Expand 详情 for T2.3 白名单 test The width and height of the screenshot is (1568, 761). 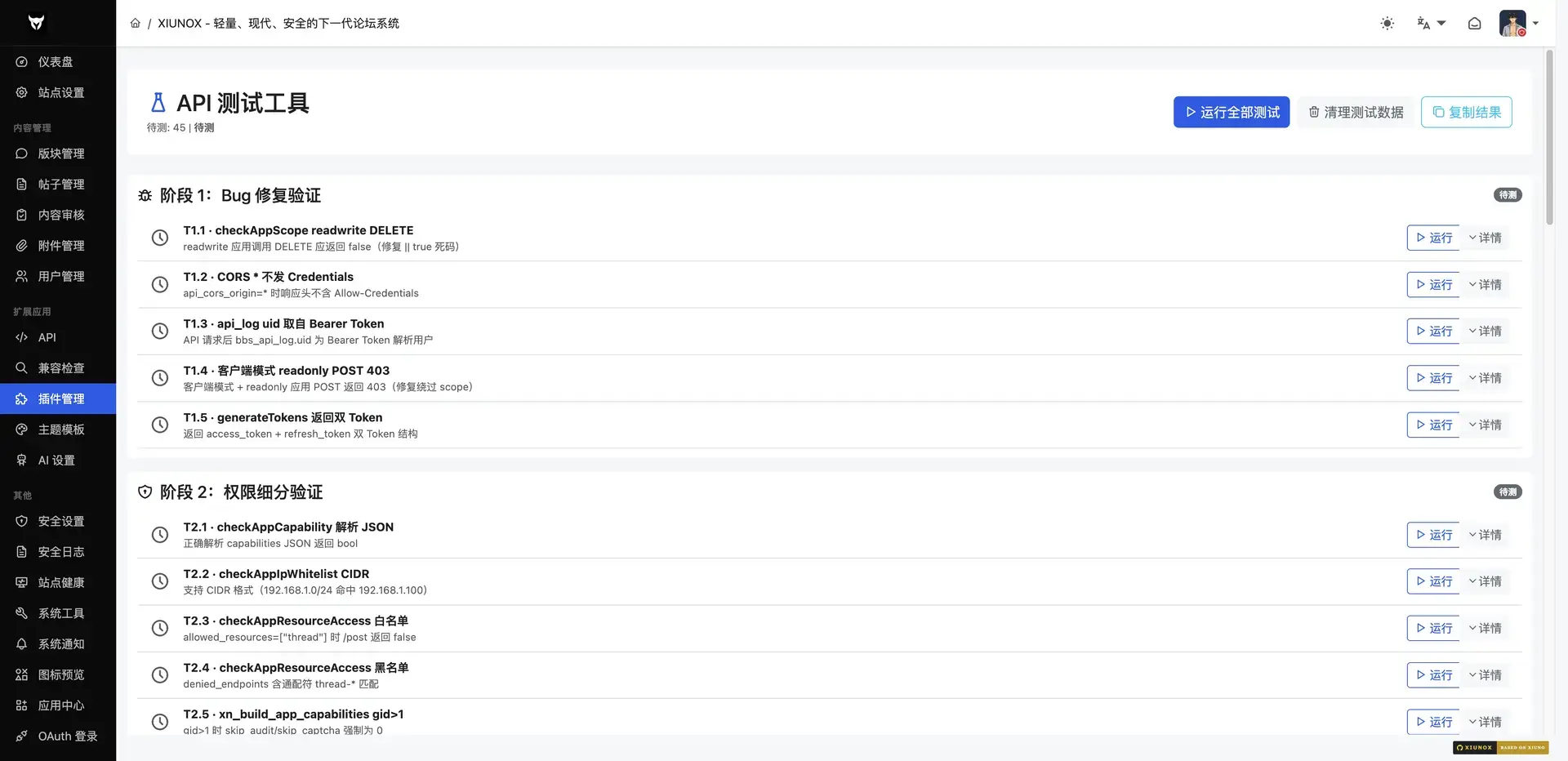tap(1485, 629)
